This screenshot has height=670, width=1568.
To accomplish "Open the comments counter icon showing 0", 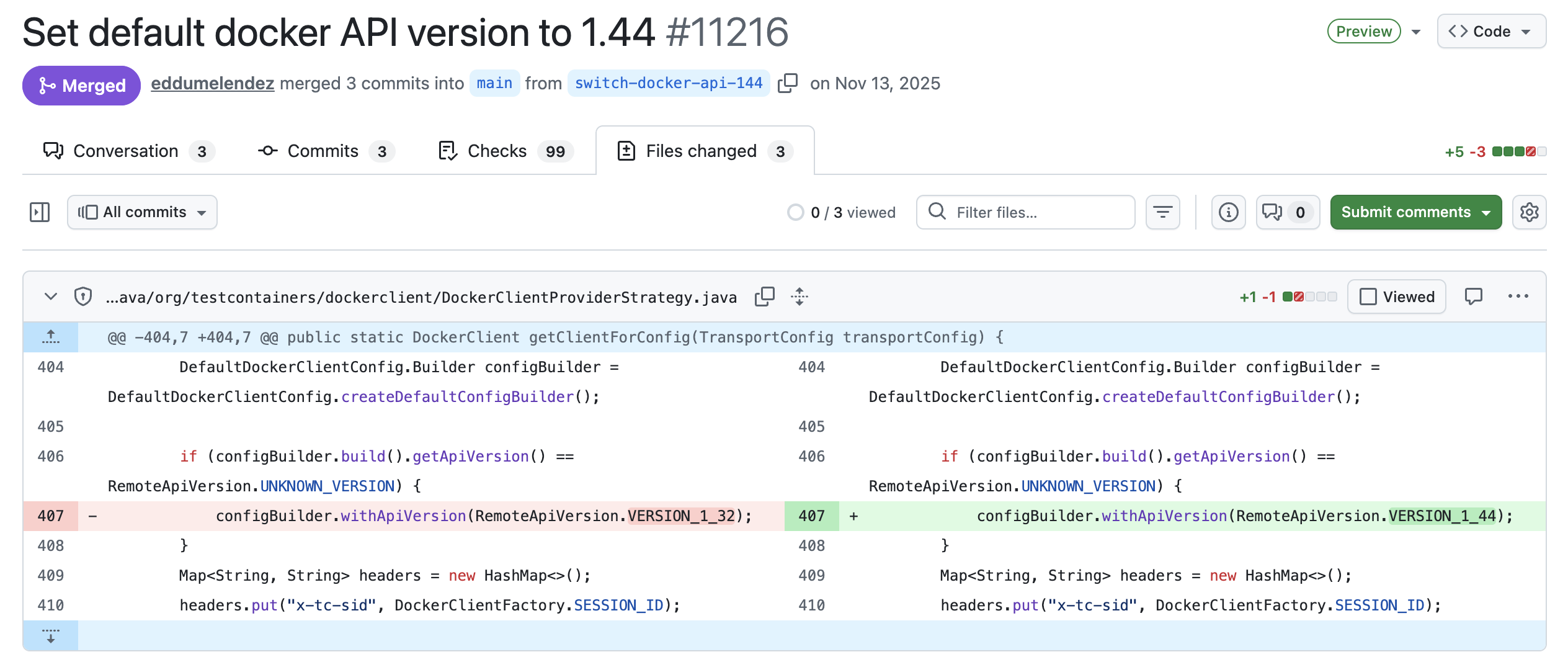I will [x=1287, y=212].
